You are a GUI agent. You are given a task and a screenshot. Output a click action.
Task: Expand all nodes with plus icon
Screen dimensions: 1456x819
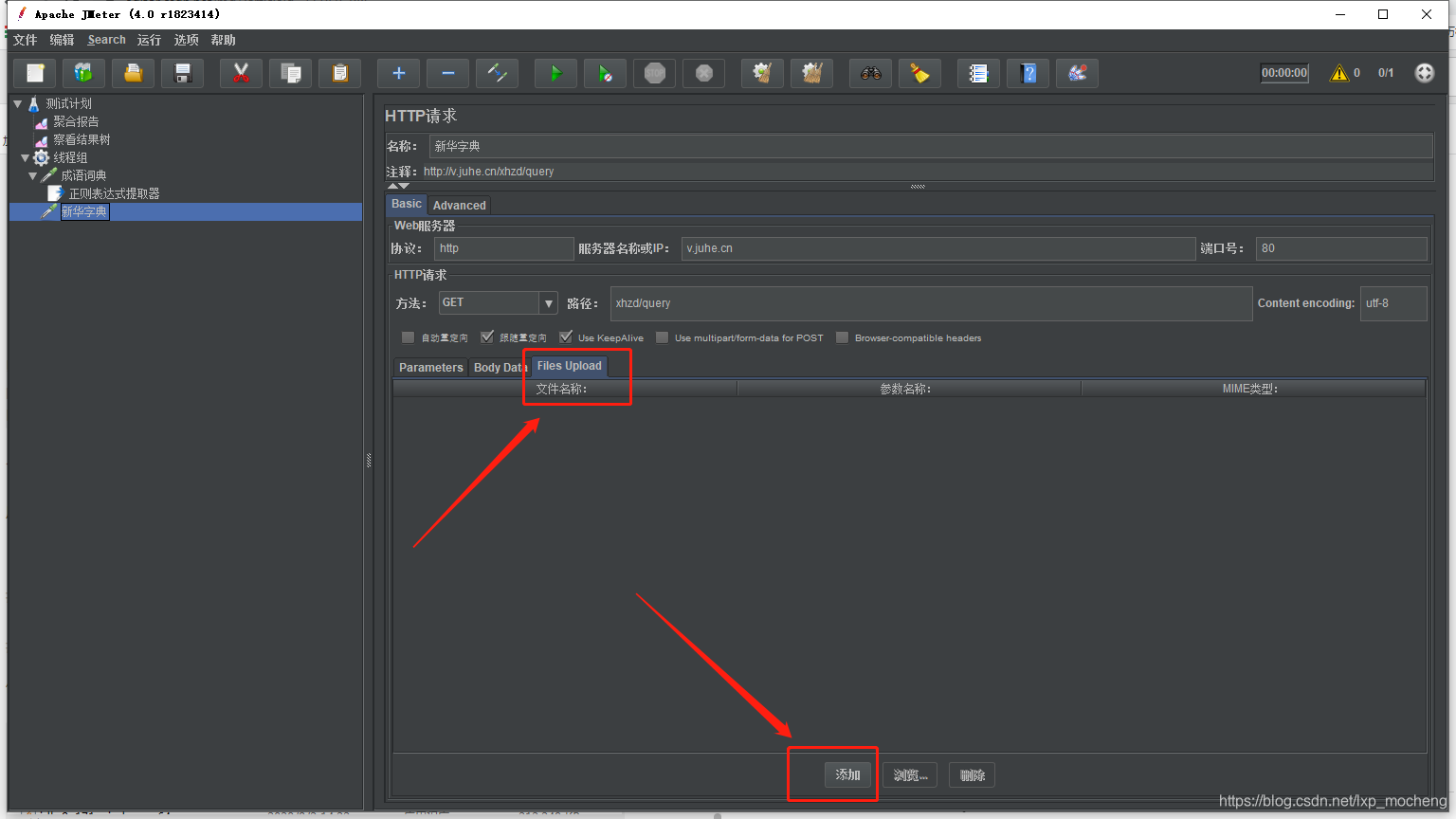tap(399, 73)
